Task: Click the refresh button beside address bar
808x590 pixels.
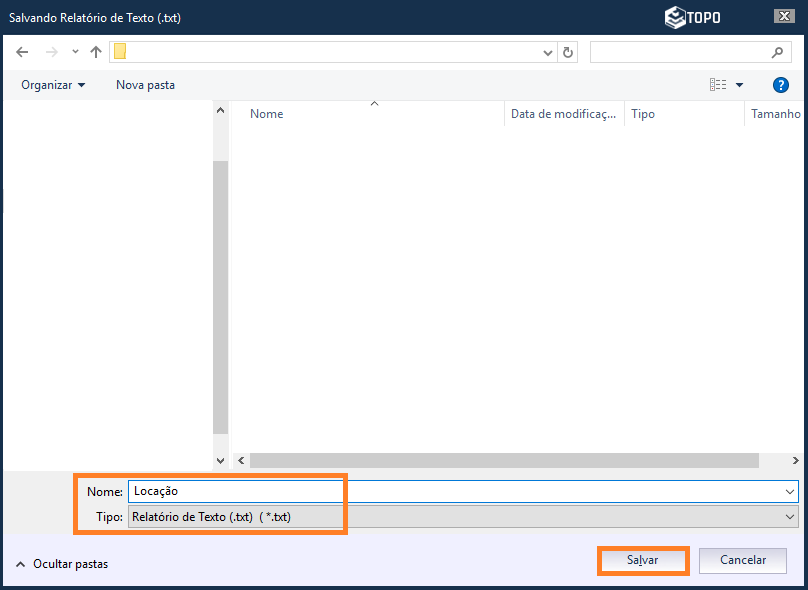Action: 569,52
